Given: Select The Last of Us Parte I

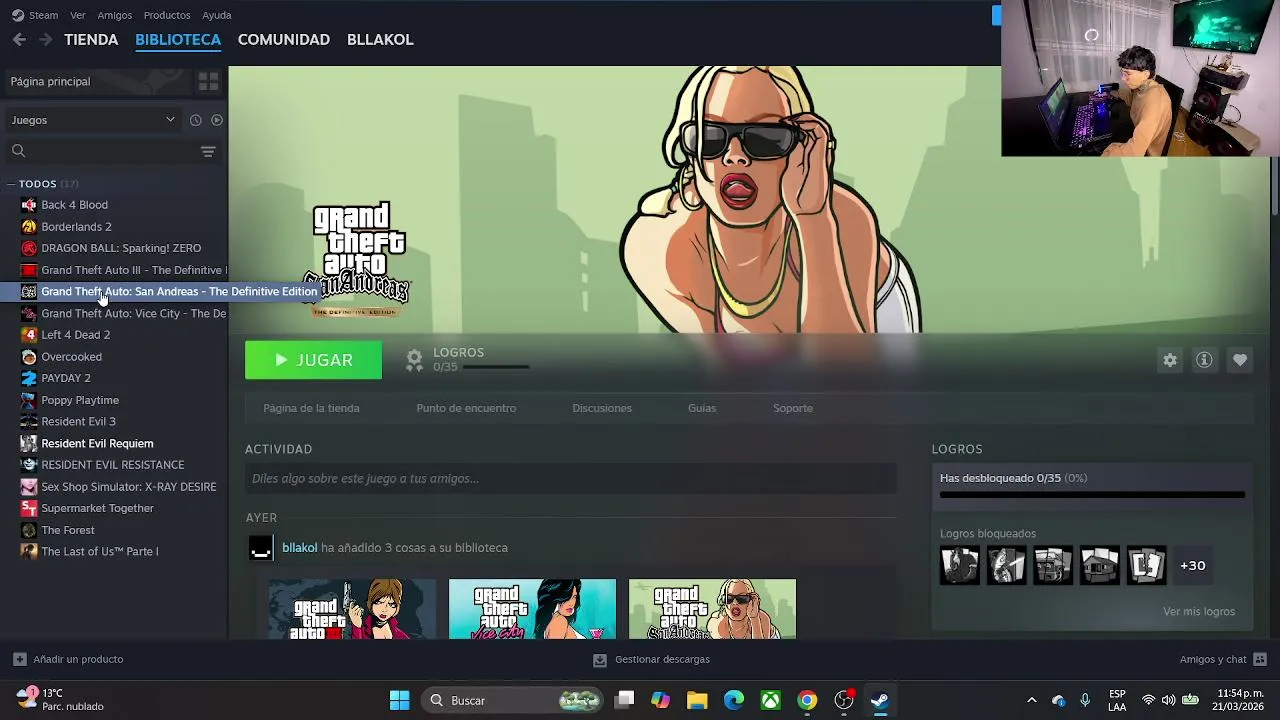Looking at the screenshot, I should point(100,551).
